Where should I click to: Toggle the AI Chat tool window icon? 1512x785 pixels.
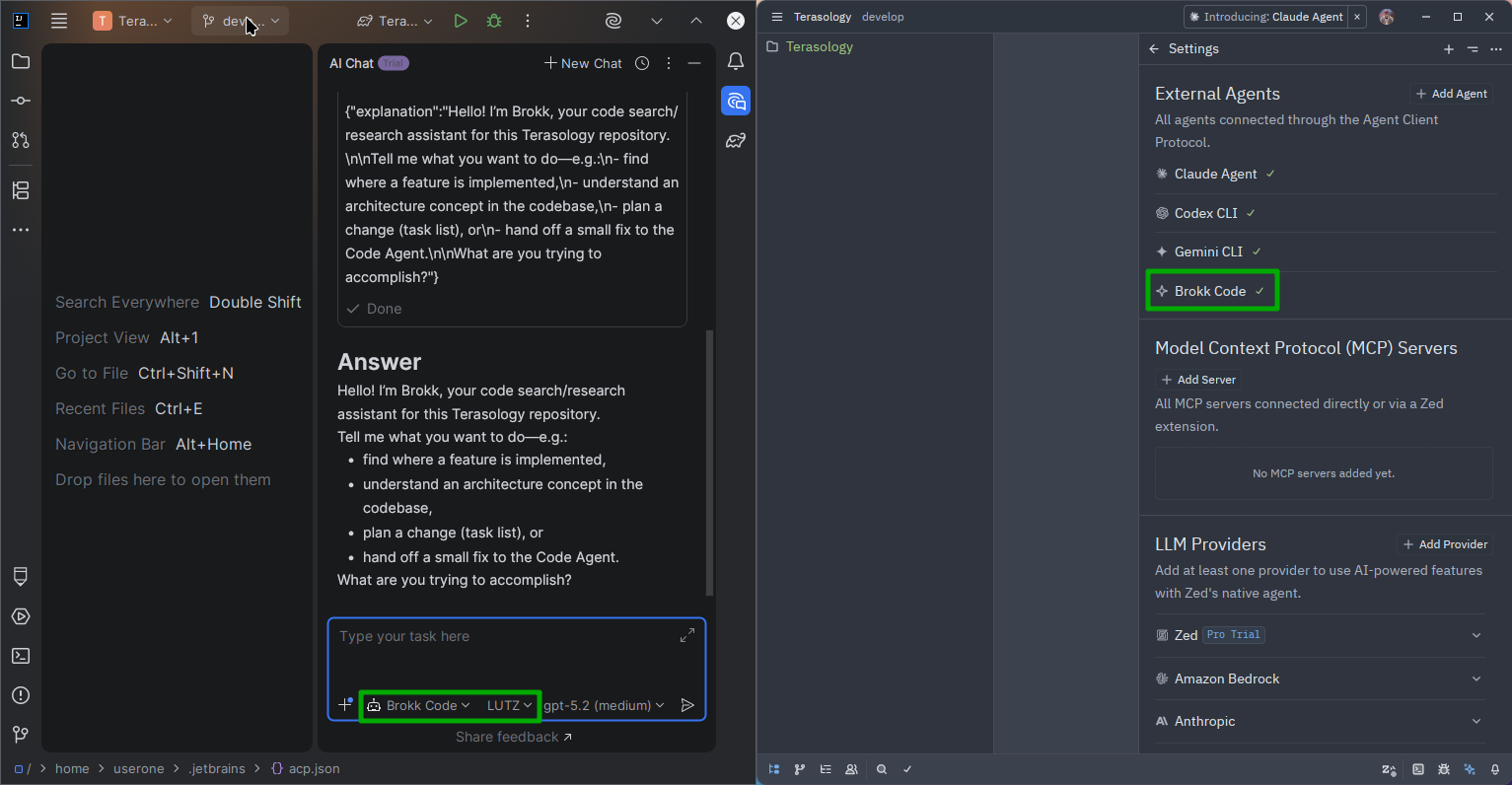[736, 101]
